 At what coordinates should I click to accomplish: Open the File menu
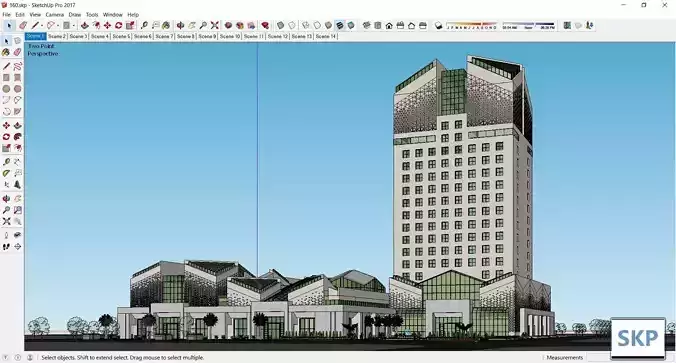[6, 15]
